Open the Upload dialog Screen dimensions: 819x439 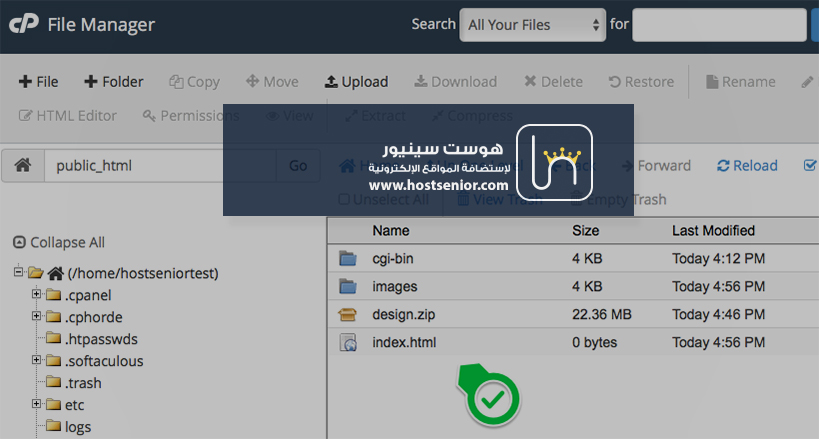point(356,82)
